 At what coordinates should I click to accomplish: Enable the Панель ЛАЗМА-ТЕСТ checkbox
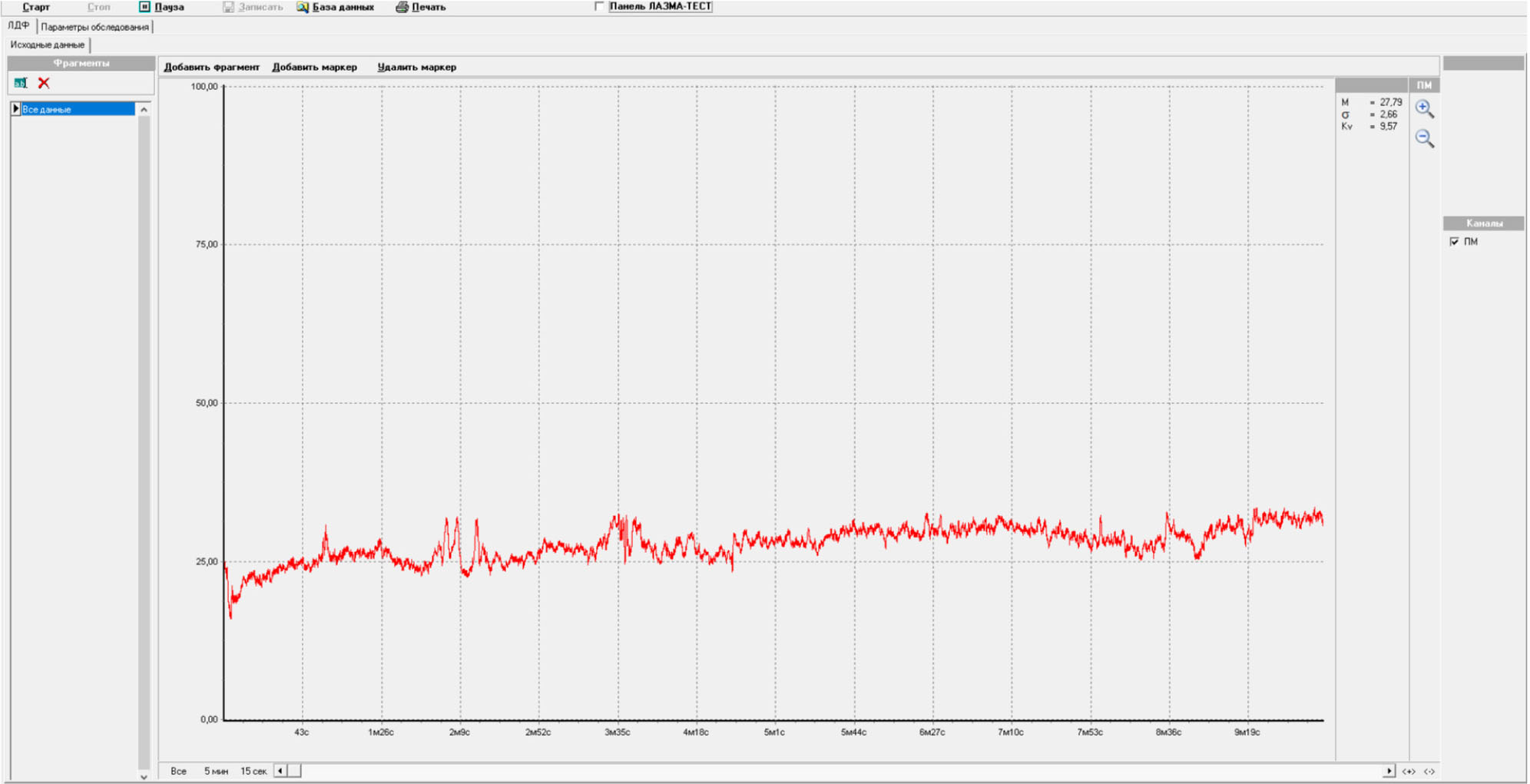(x=599, y=7)
